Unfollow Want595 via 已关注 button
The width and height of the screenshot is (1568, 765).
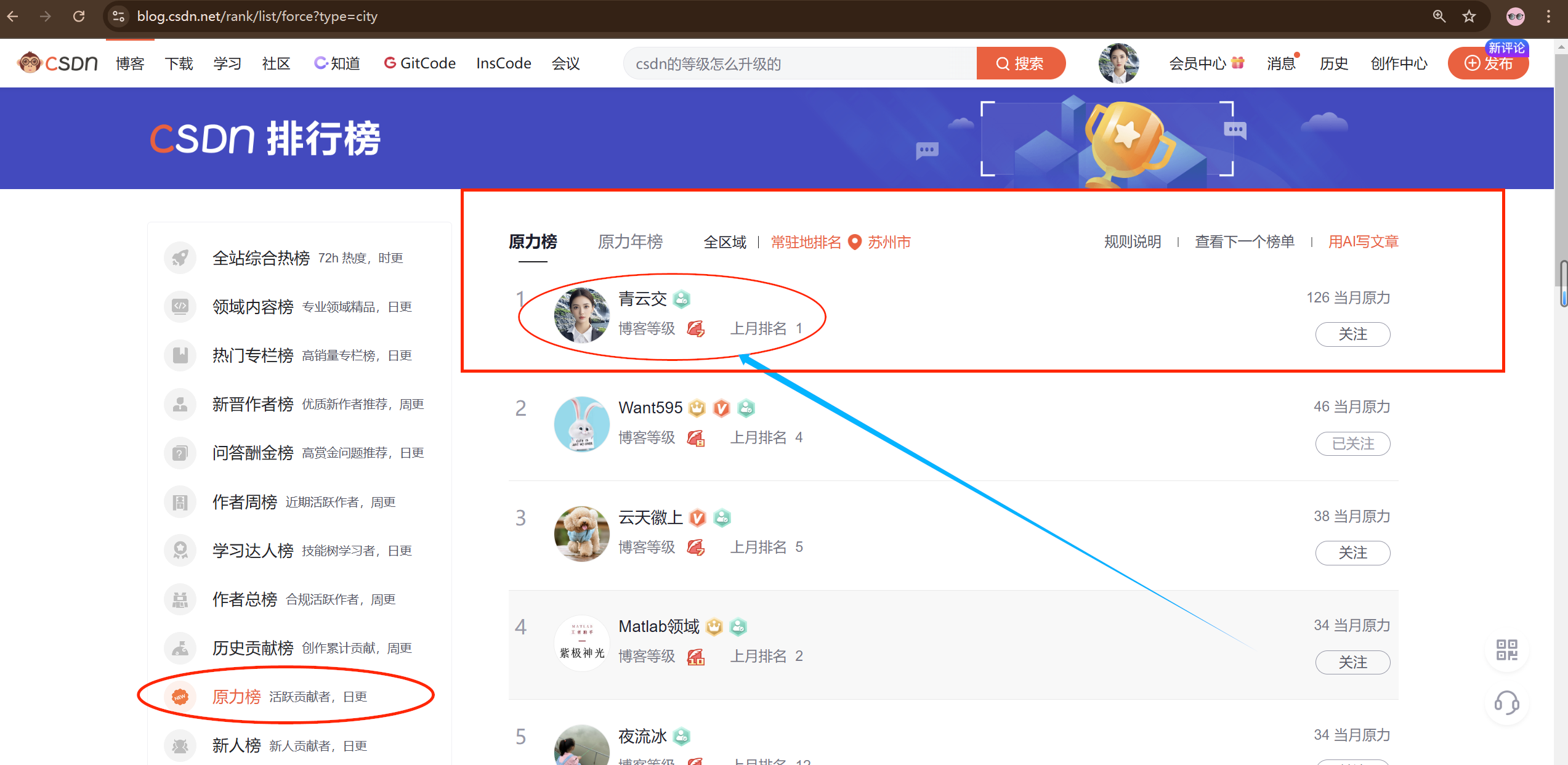click(x=1352, y=443)
